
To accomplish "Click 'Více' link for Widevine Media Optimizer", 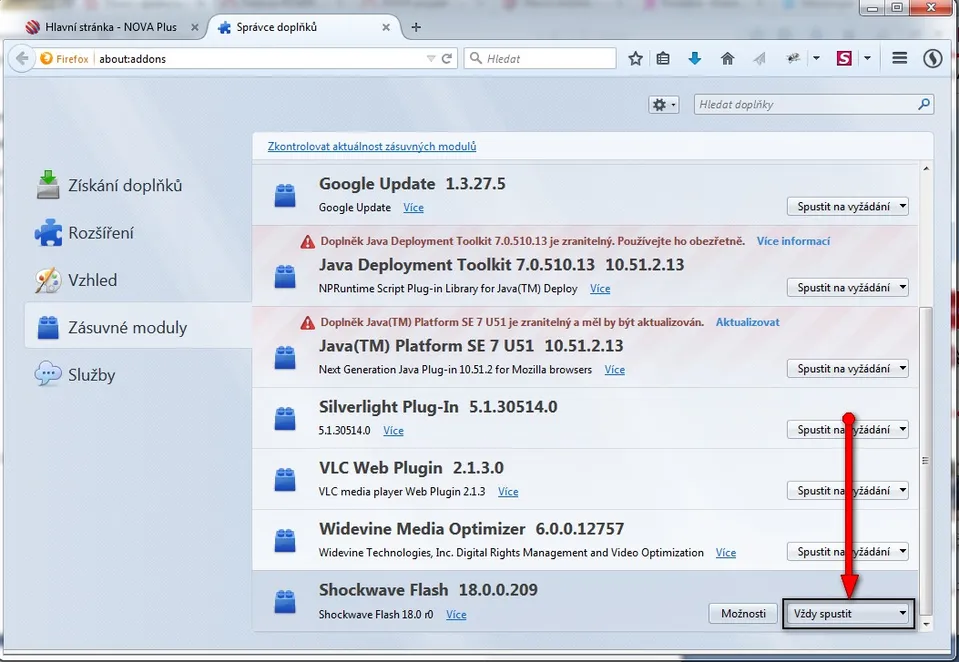I will pyautogui.click(x=726, y=552).
